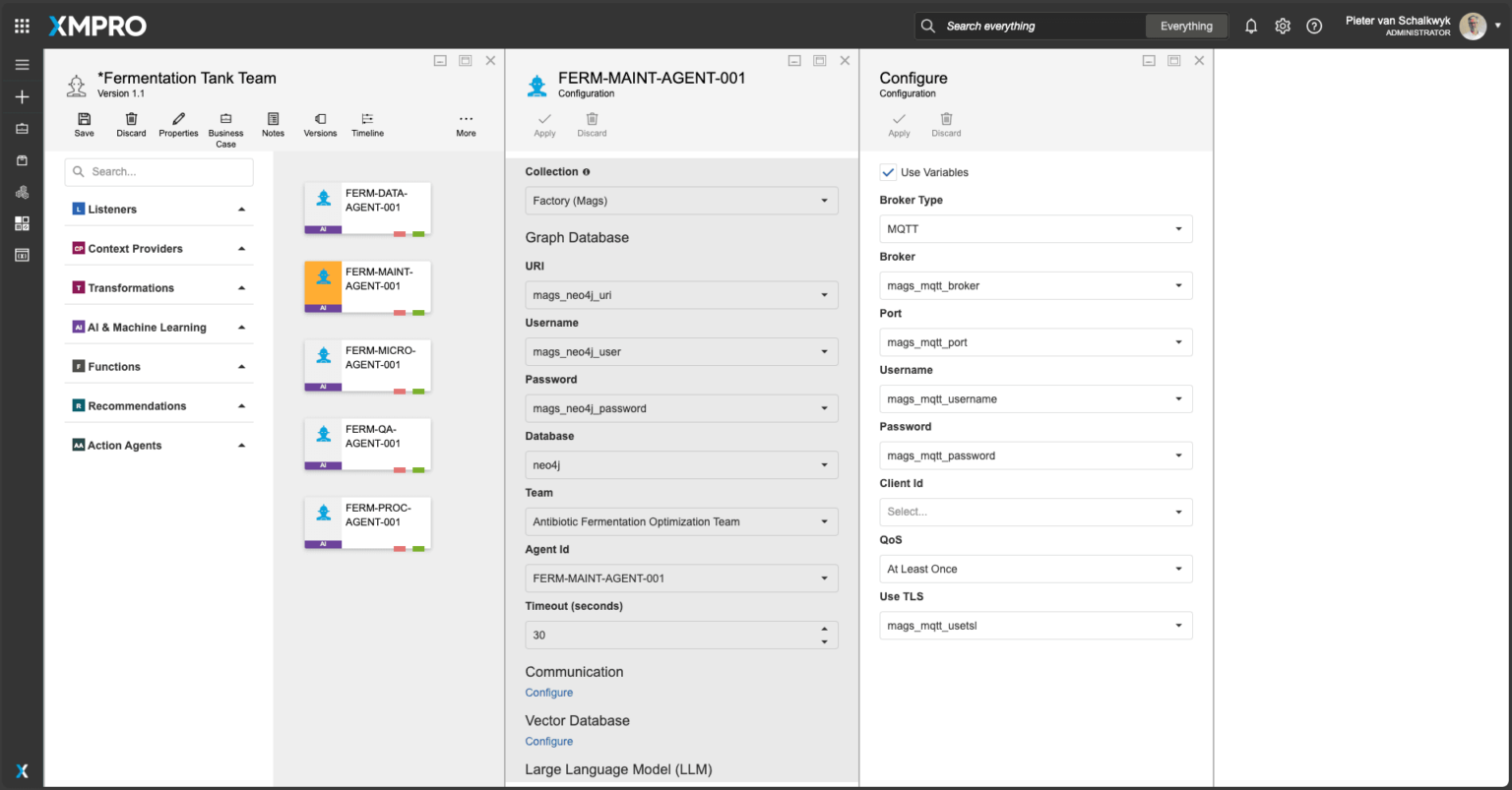Click Configure link under Communication

tap(549, 693)
